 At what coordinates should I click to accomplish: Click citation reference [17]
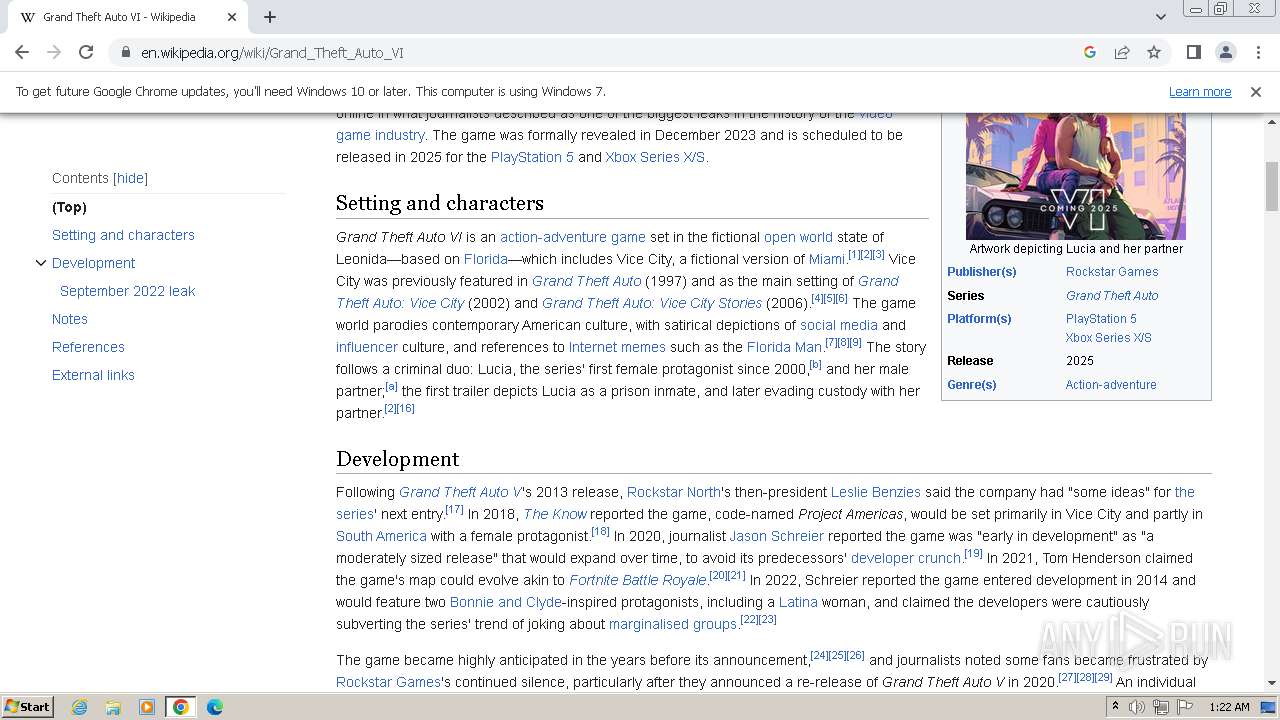(x=454, y=510)
